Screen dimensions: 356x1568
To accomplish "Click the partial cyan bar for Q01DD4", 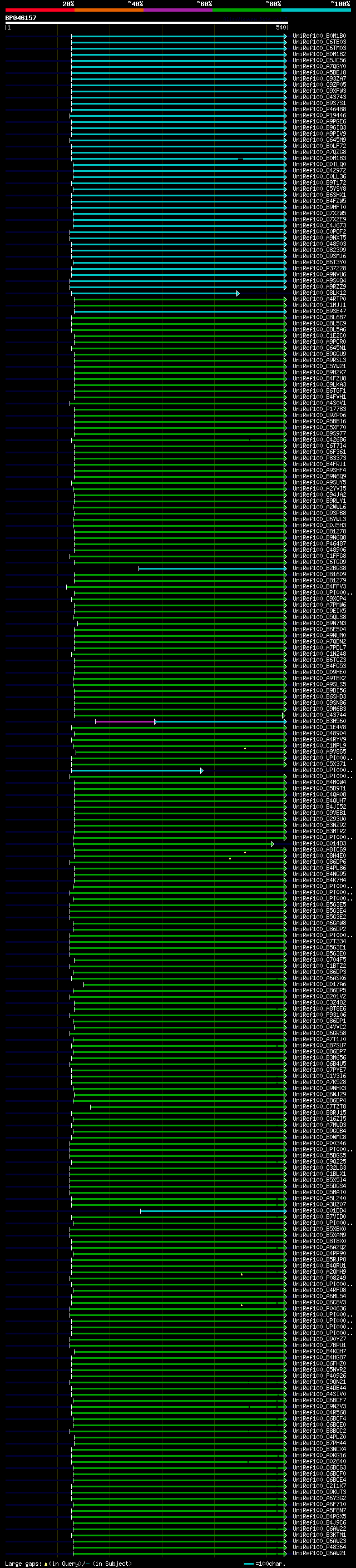I will coord(213,1211).
